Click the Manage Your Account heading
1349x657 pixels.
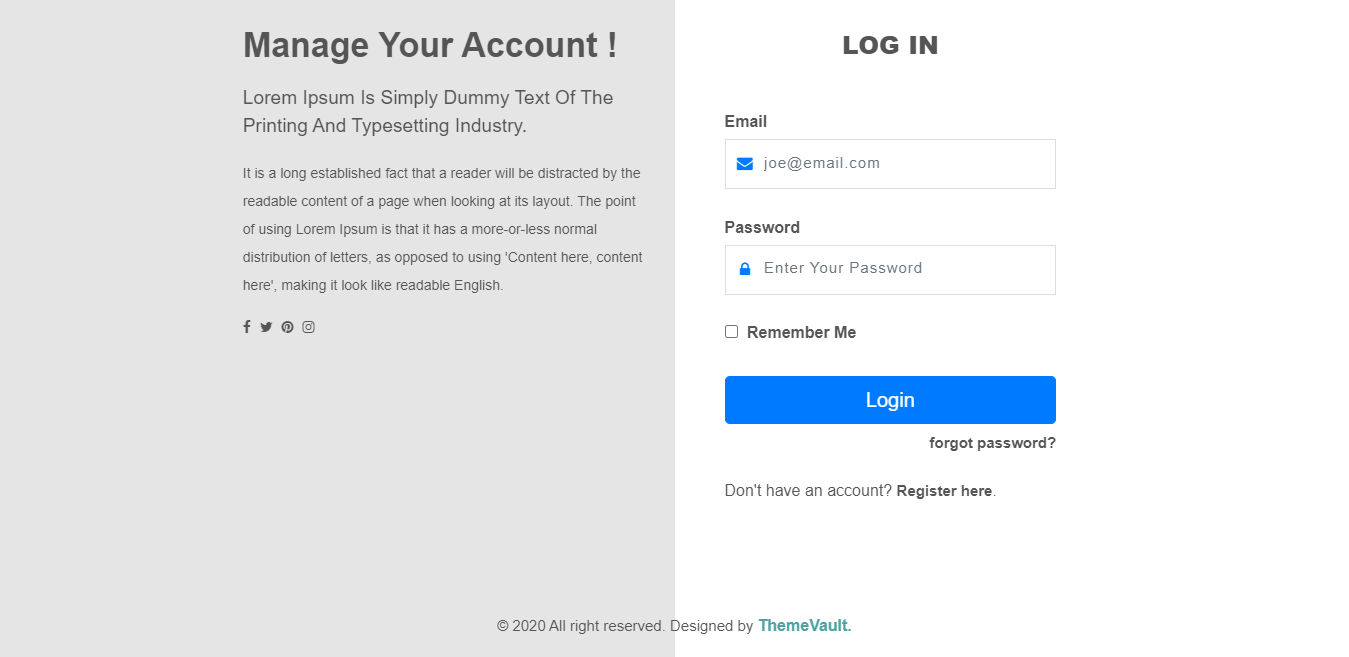pos(430,46)
